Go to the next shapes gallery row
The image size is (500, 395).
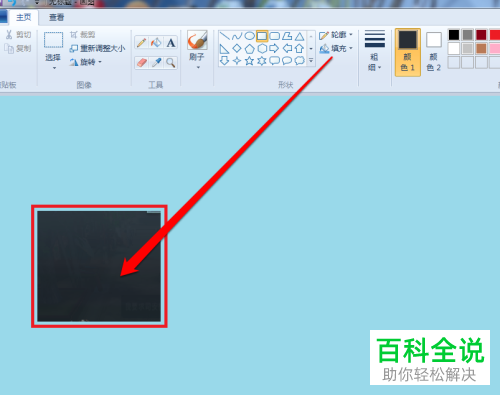click(311, 49)
